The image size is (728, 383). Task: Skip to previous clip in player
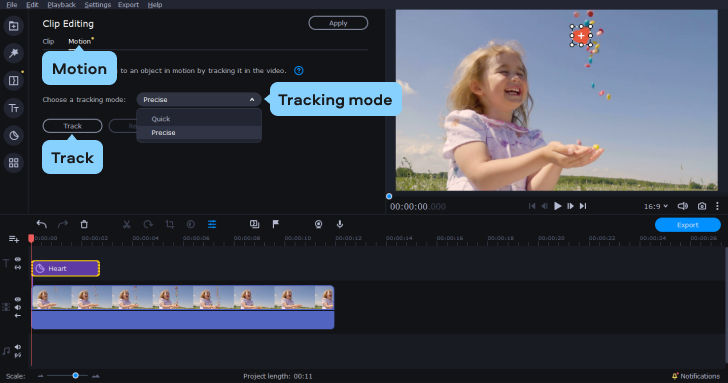[532, 206]
